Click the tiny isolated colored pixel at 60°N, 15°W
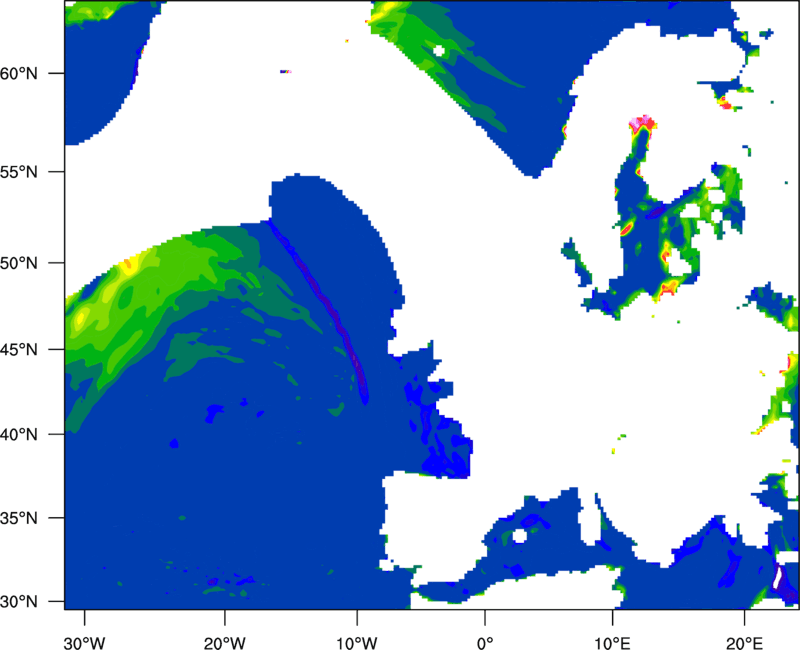Viewport: 800px width, 650px height. 284,71
